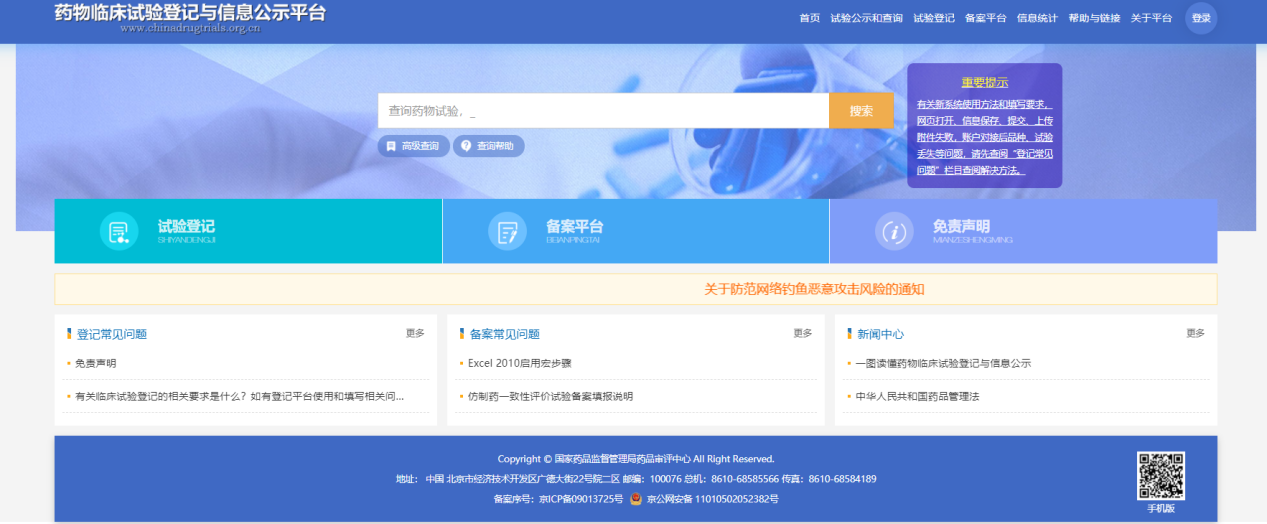1267x524 pixels.
Task: Click the 备案平台 document icon
Action: click(x=507, y=232)
